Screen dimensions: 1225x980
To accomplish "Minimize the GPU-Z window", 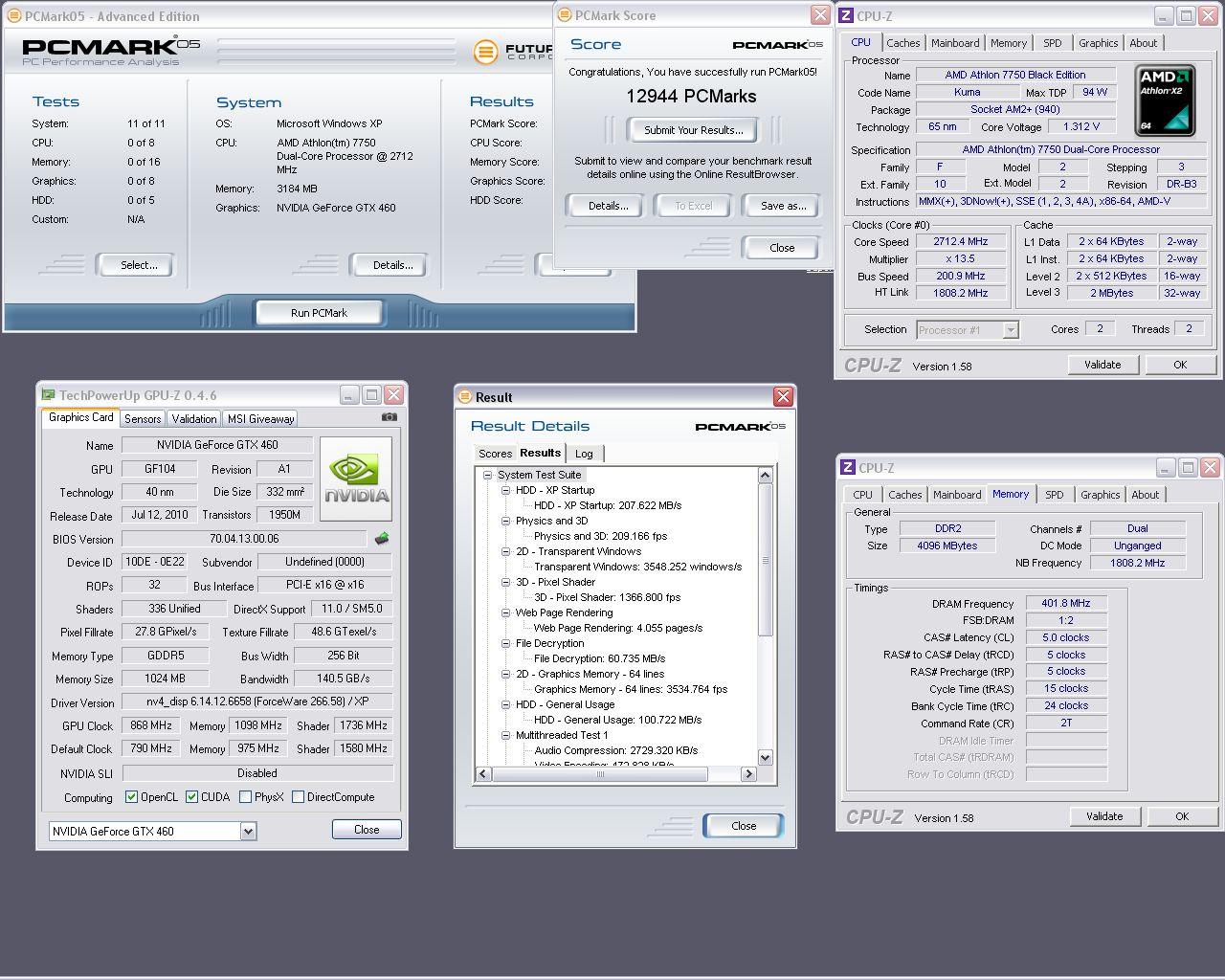I will coord(349,394).
